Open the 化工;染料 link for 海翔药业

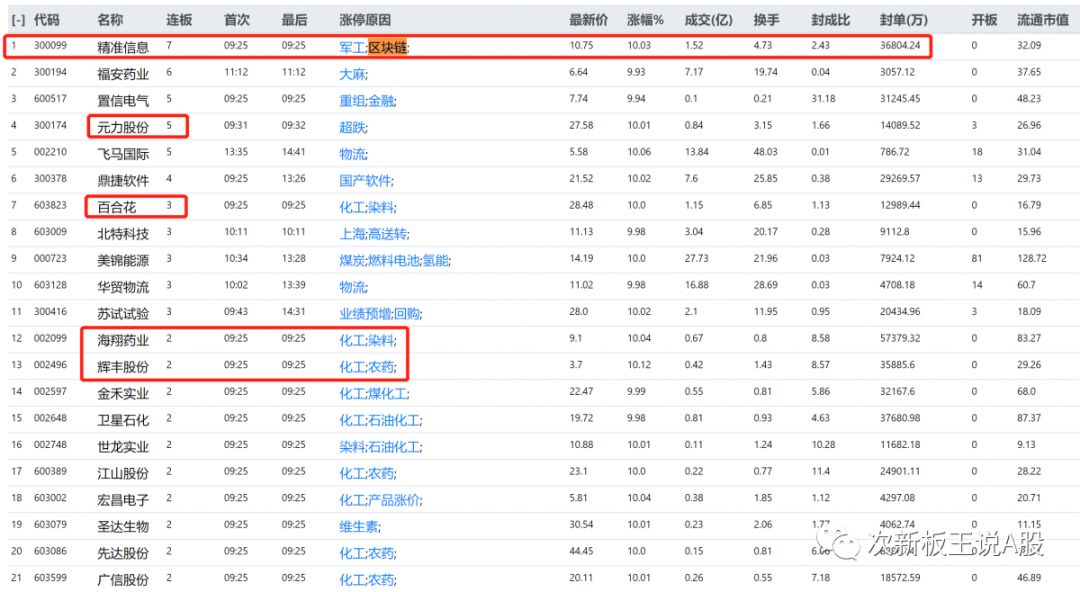pyautogui.click(x=368, y=340)
